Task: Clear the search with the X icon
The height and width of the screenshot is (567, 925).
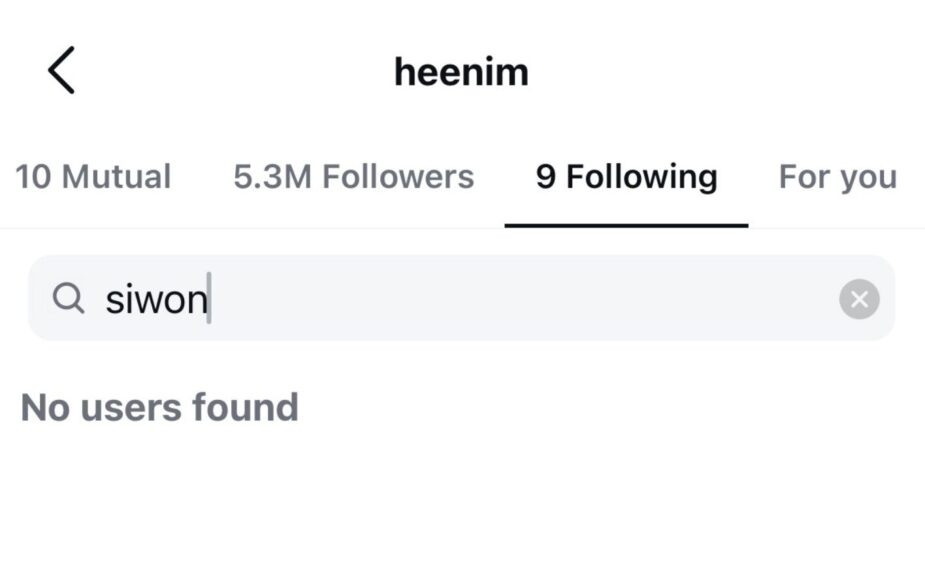Action: [859, 299]
